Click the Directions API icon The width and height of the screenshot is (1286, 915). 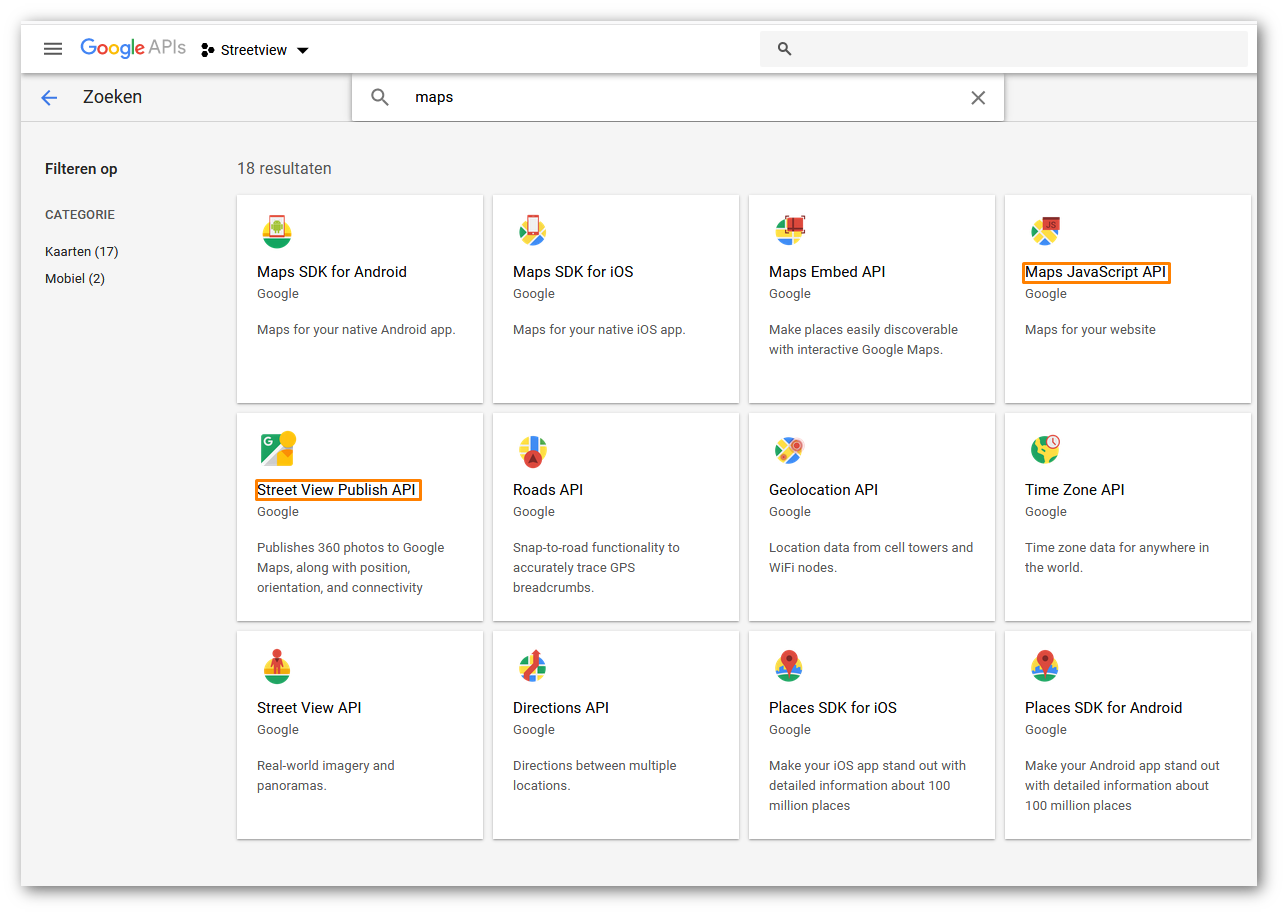coord(533,666)
